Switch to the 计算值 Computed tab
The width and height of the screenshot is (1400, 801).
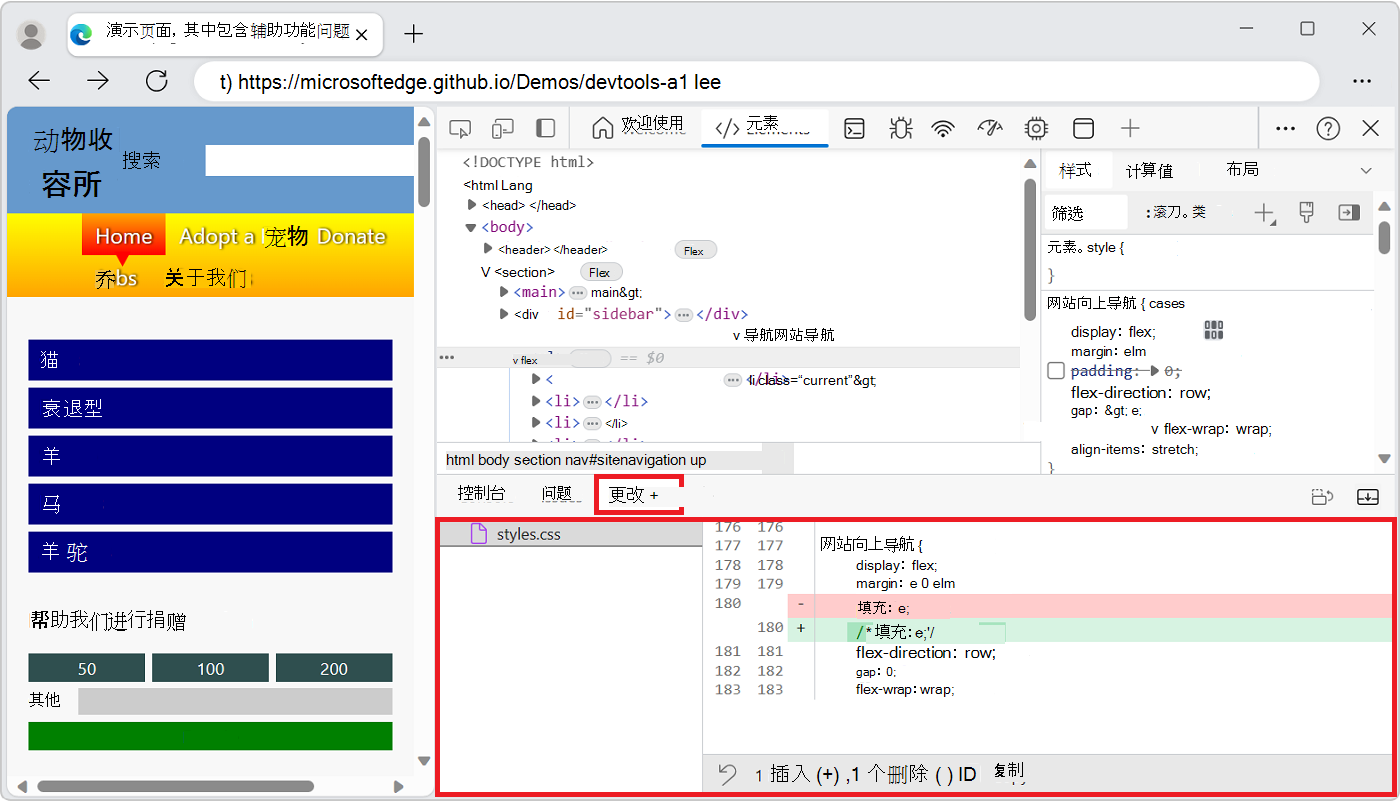pos(1149,171)
